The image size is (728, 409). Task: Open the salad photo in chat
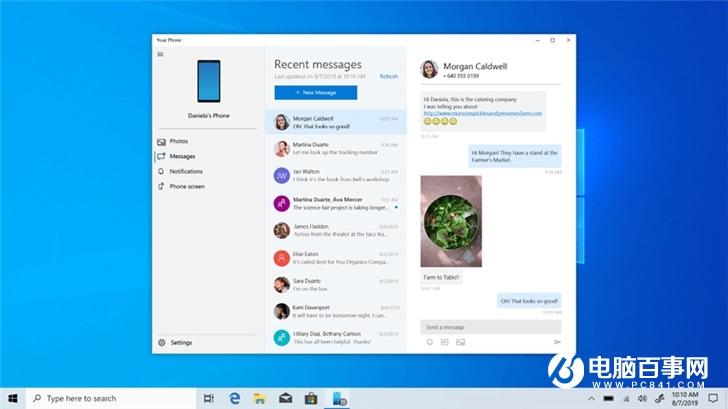pyautogui.click(x=451, y=221)
